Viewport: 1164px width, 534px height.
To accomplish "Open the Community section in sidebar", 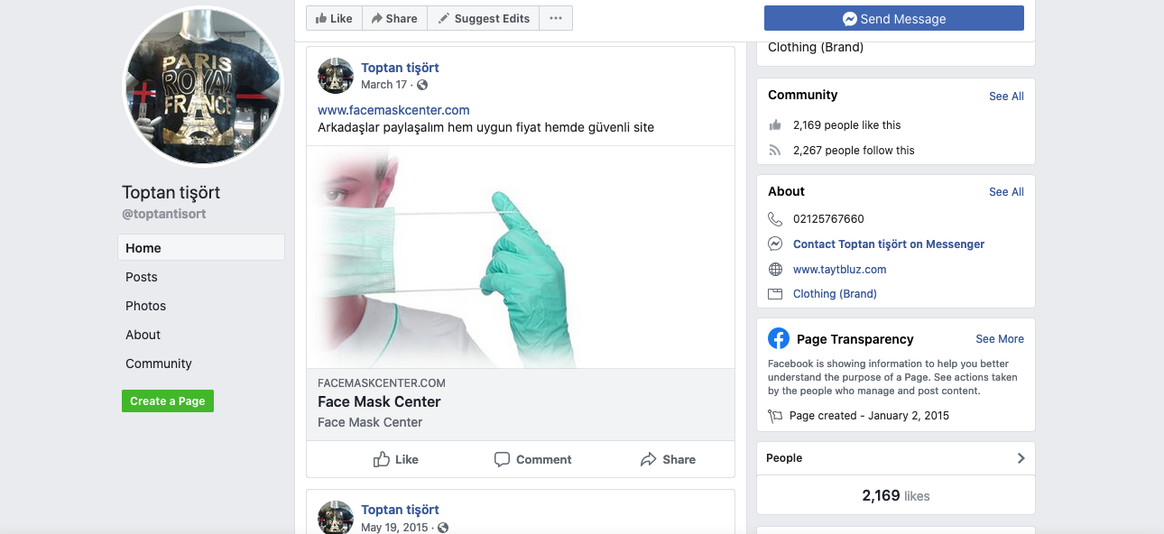I will [158, 364].
